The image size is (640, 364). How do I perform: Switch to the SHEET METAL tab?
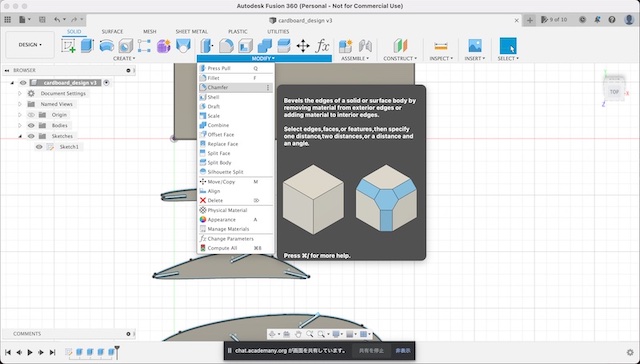[x=191, y=31]
